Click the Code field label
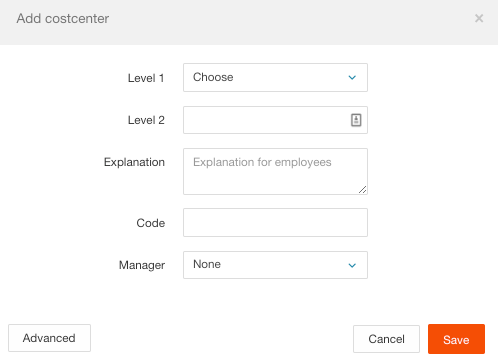Image resolution: width=498 pixels, height=362 pixels. pos(151,223)
